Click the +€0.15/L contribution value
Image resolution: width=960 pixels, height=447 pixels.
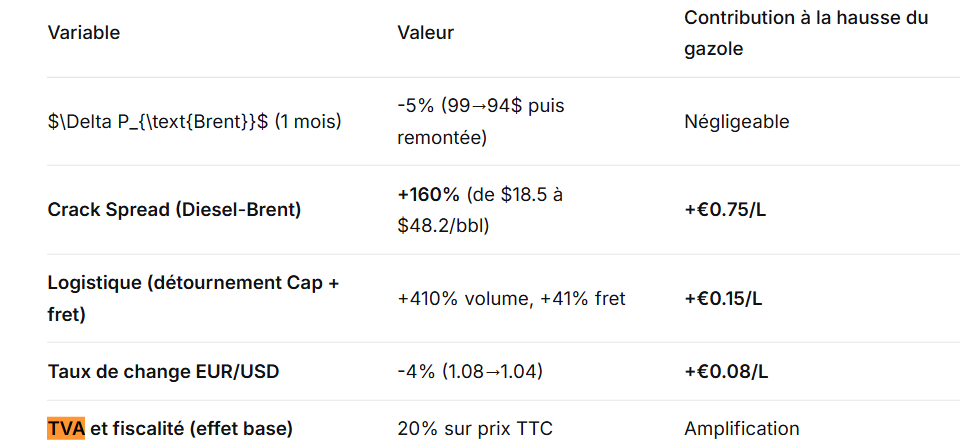[x=723, y=298]
